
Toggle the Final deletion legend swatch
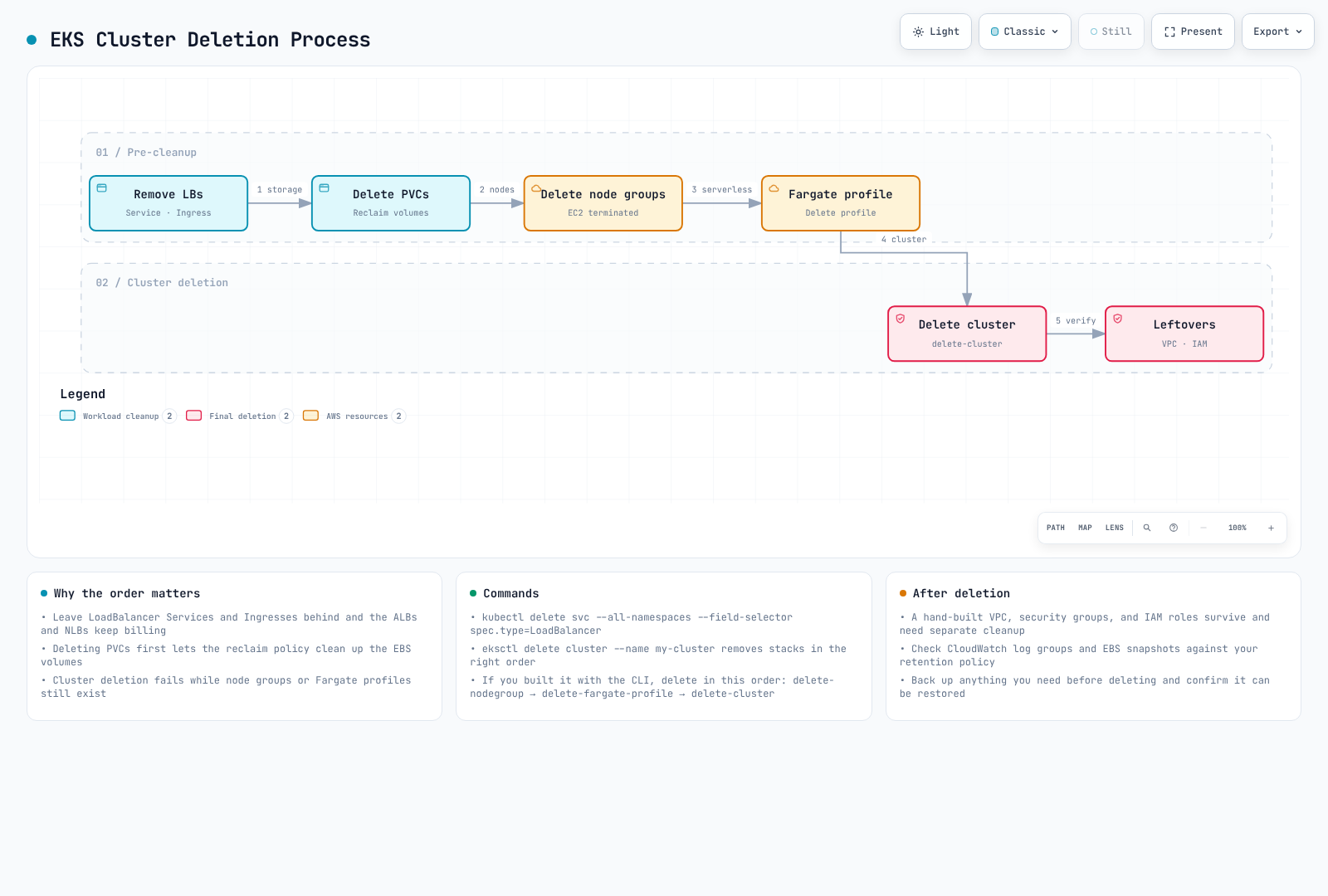pyautogui.click(x=194, y=416)
